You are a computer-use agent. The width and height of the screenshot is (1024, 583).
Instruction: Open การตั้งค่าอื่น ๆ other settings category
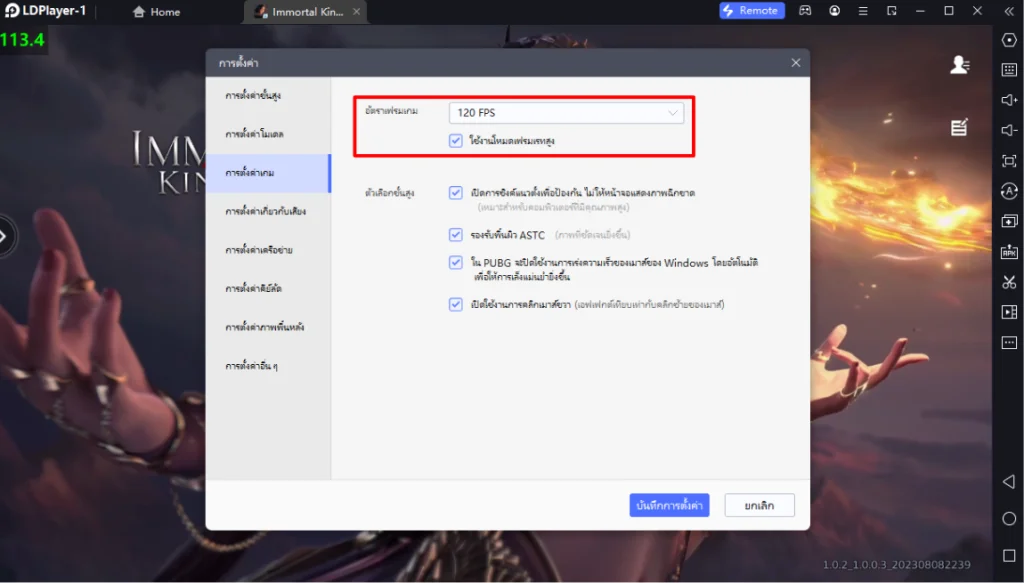coord(268,366)
